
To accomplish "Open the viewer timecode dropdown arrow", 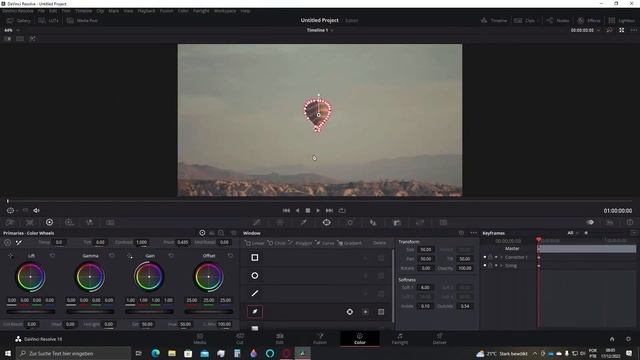I will [598, 31].
